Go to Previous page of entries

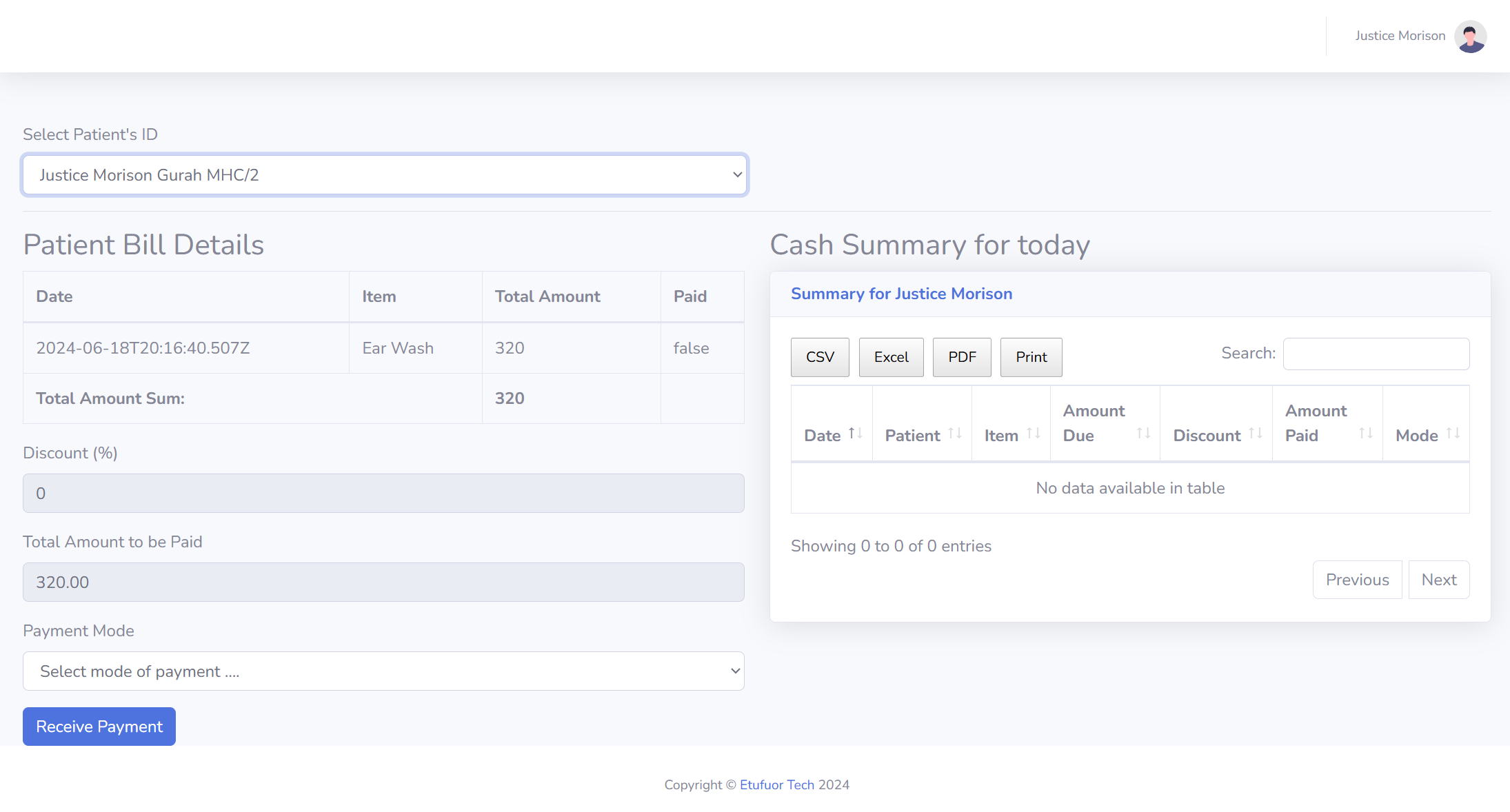(1357, 580)
